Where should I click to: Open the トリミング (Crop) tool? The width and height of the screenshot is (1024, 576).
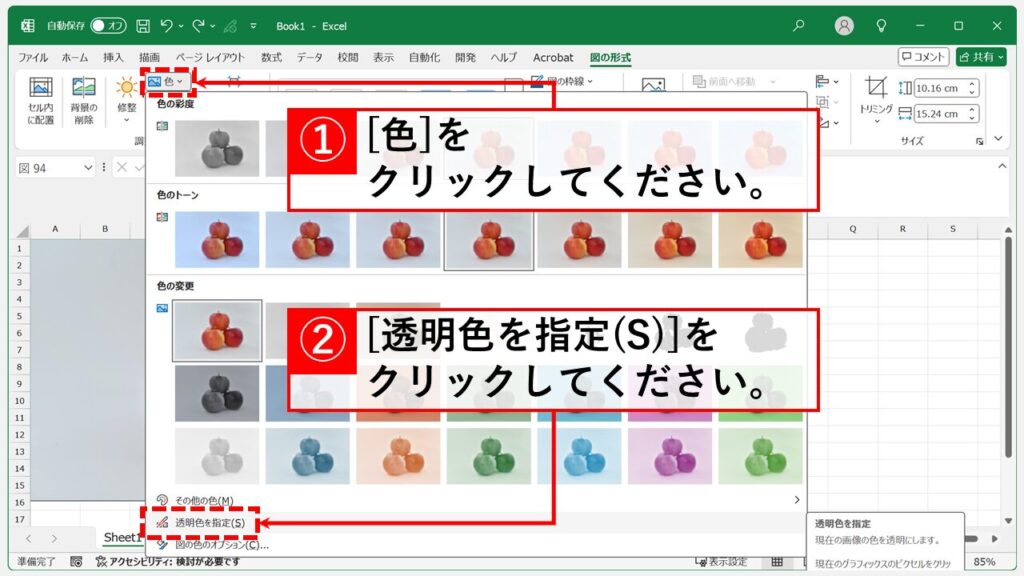(x=875, y=88)
